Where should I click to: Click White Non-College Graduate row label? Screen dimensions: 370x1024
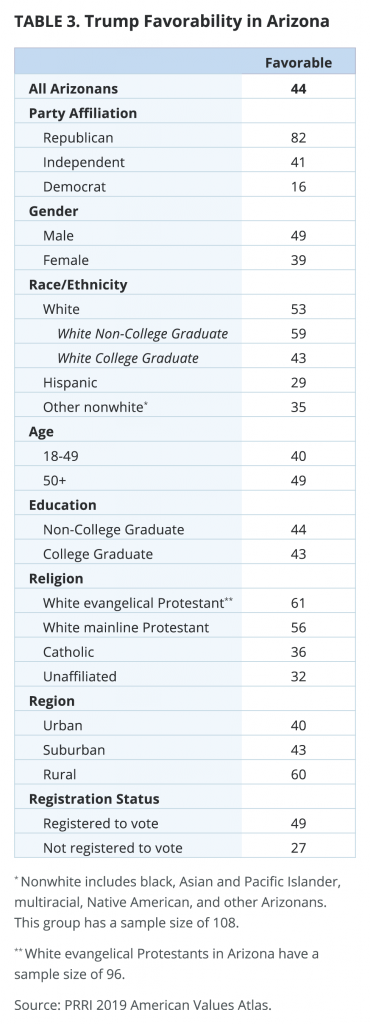[143, 334]
